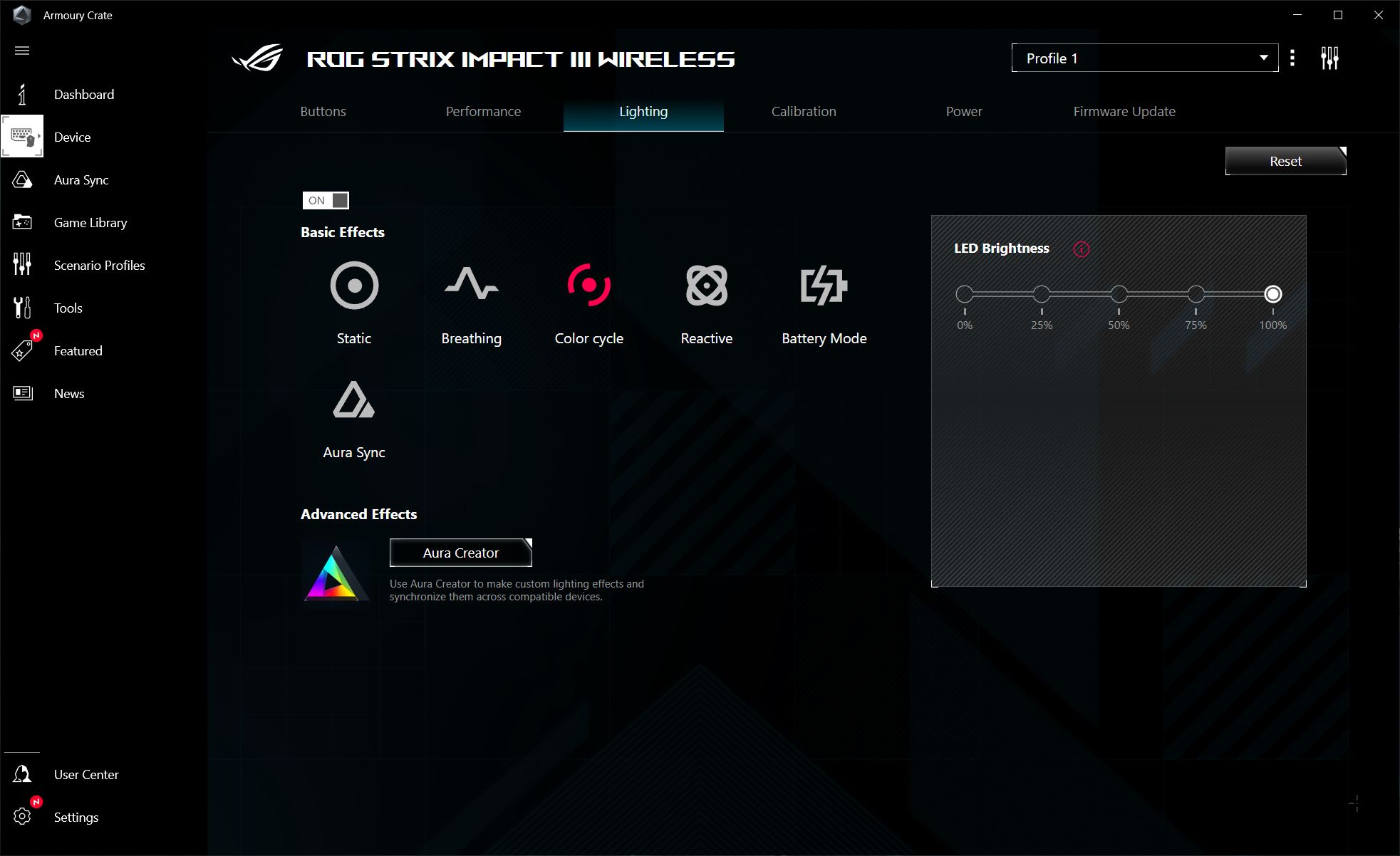The height and width of the screenshot is (856, 1400).
Task: Open Dashboard from the sidebar icon
Action: pos(22,94)
